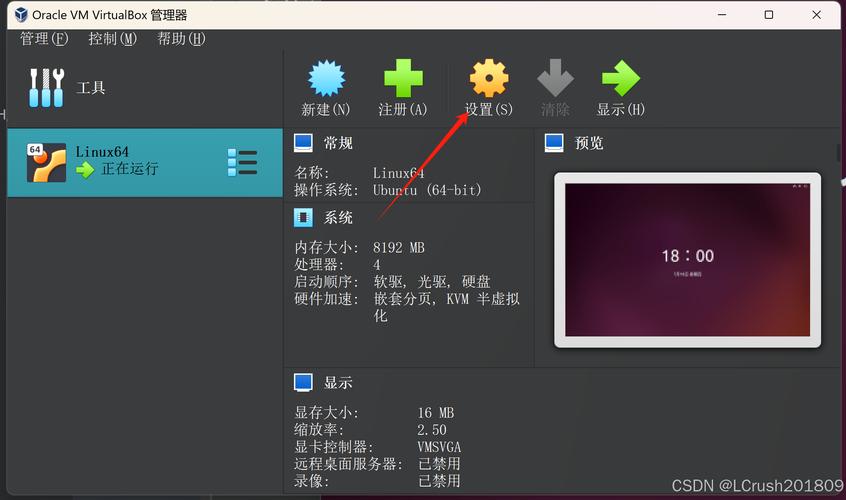Open Settings (设置) gear icon
846x500 pixels.
pos(489,78)
